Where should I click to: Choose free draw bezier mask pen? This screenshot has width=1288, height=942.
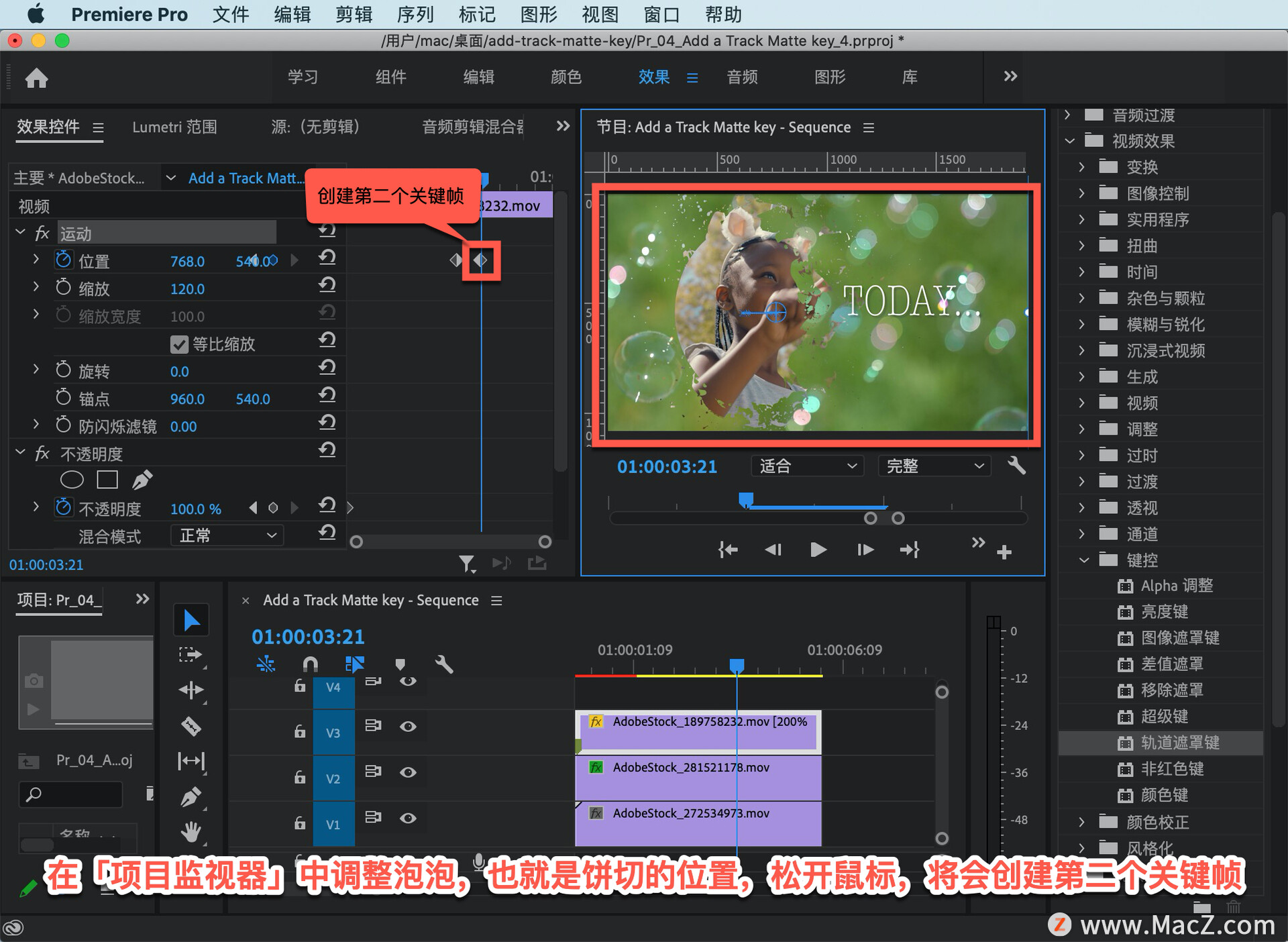pos(142,480)
